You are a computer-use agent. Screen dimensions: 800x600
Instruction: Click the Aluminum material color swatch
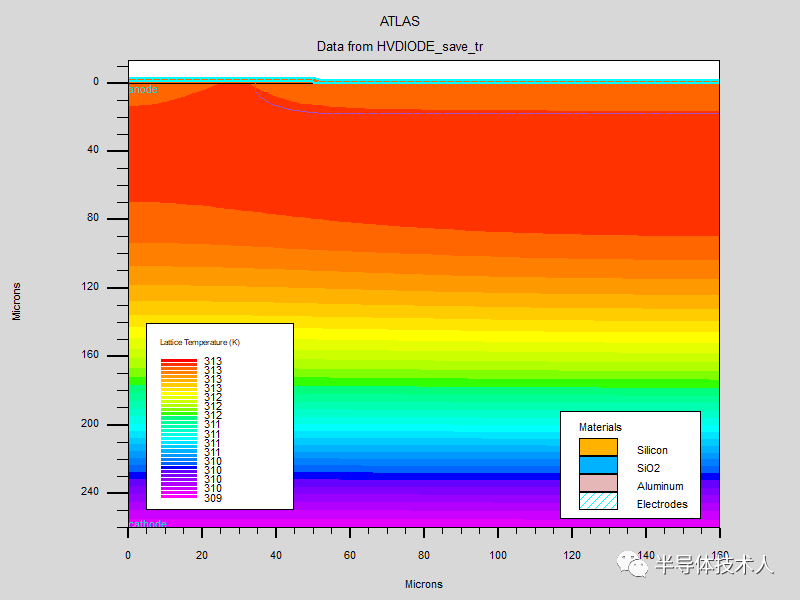tap(598, 483)
